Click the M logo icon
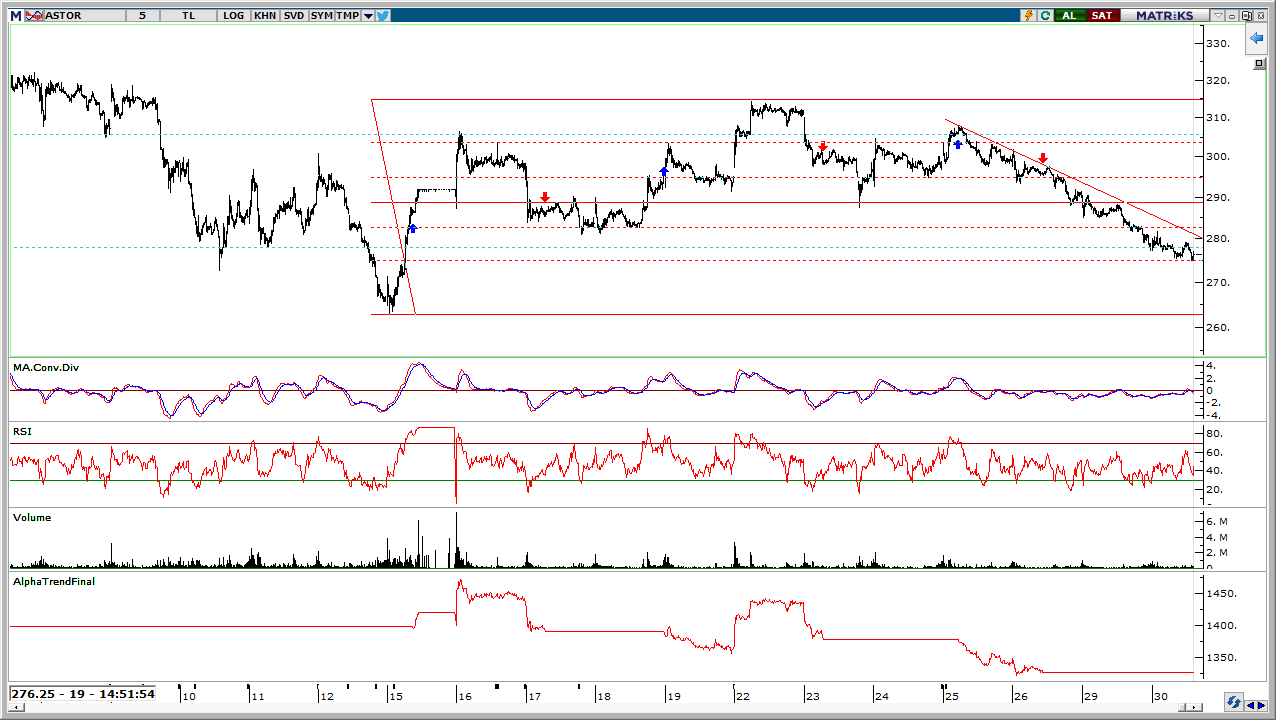 tap(15, 16)
